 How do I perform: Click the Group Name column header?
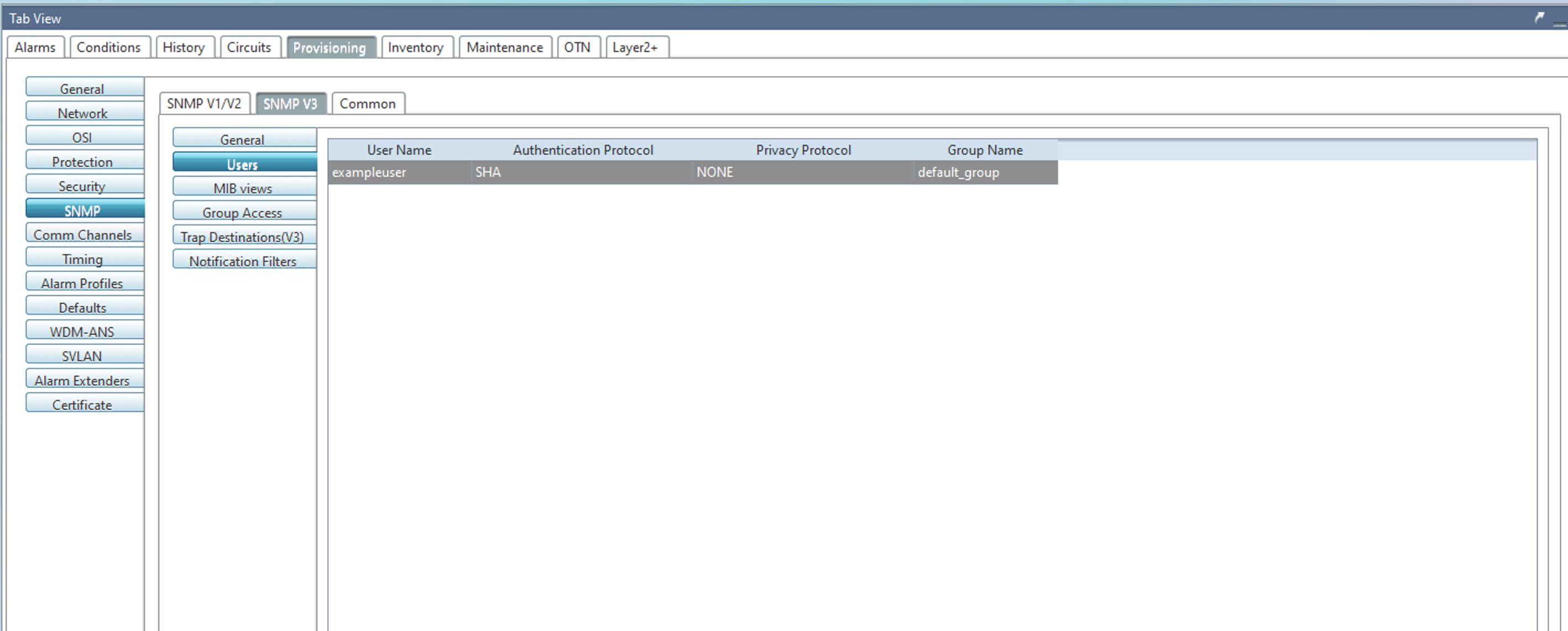(984, 150)
